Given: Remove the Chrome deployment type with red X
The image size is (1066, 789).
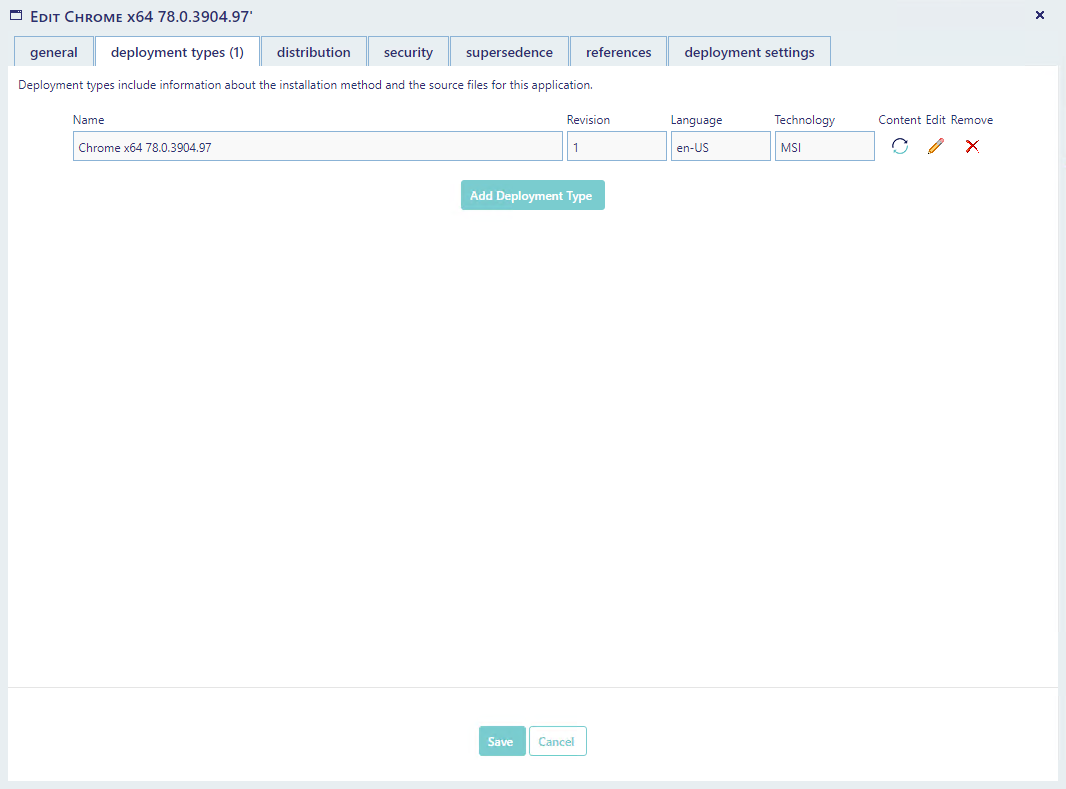Looking at the screenshot, I should tap(972, 146).
